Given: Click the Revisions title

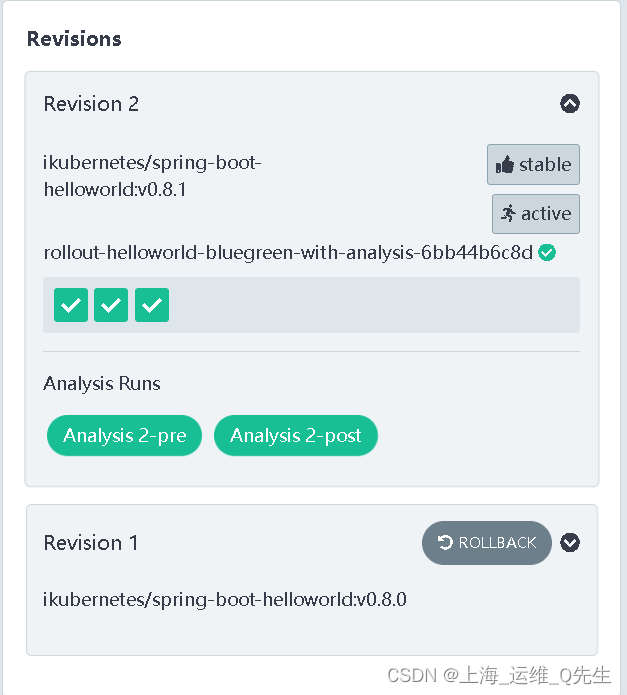Looking at the screenshot, I should click(74, 39).
